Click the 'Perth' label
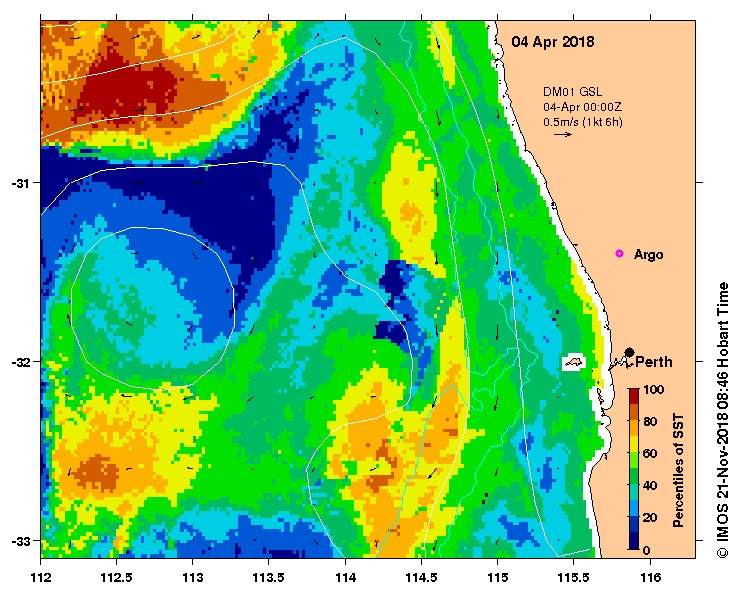 point(654,362)
